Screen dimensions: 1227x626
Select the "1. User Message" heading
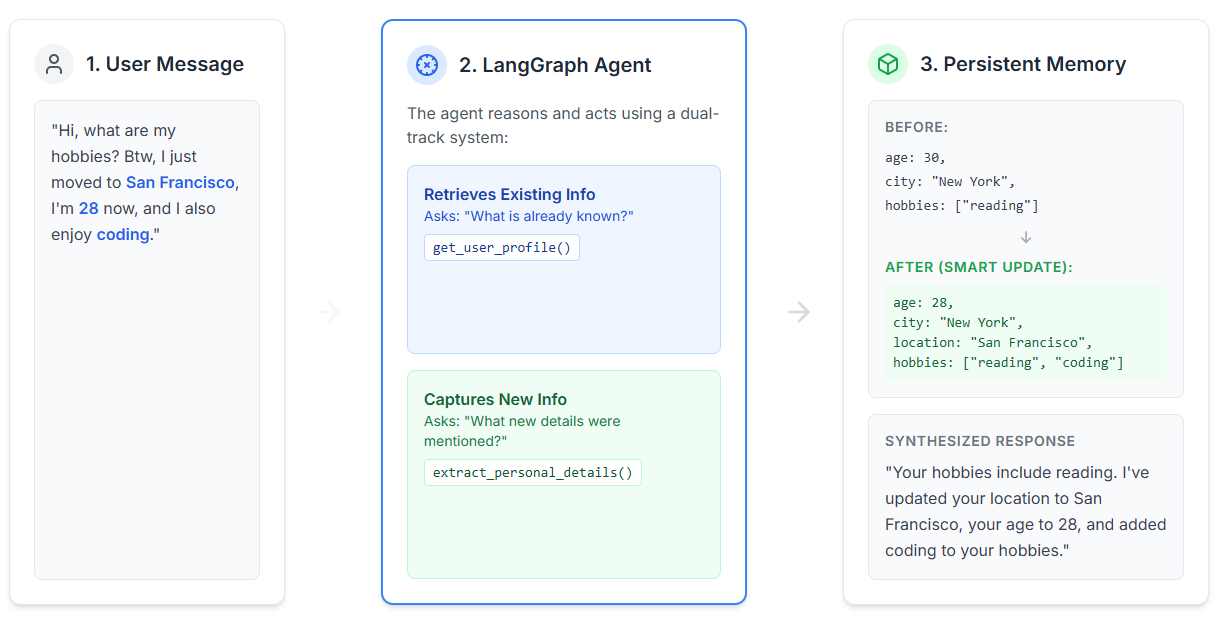165,64
